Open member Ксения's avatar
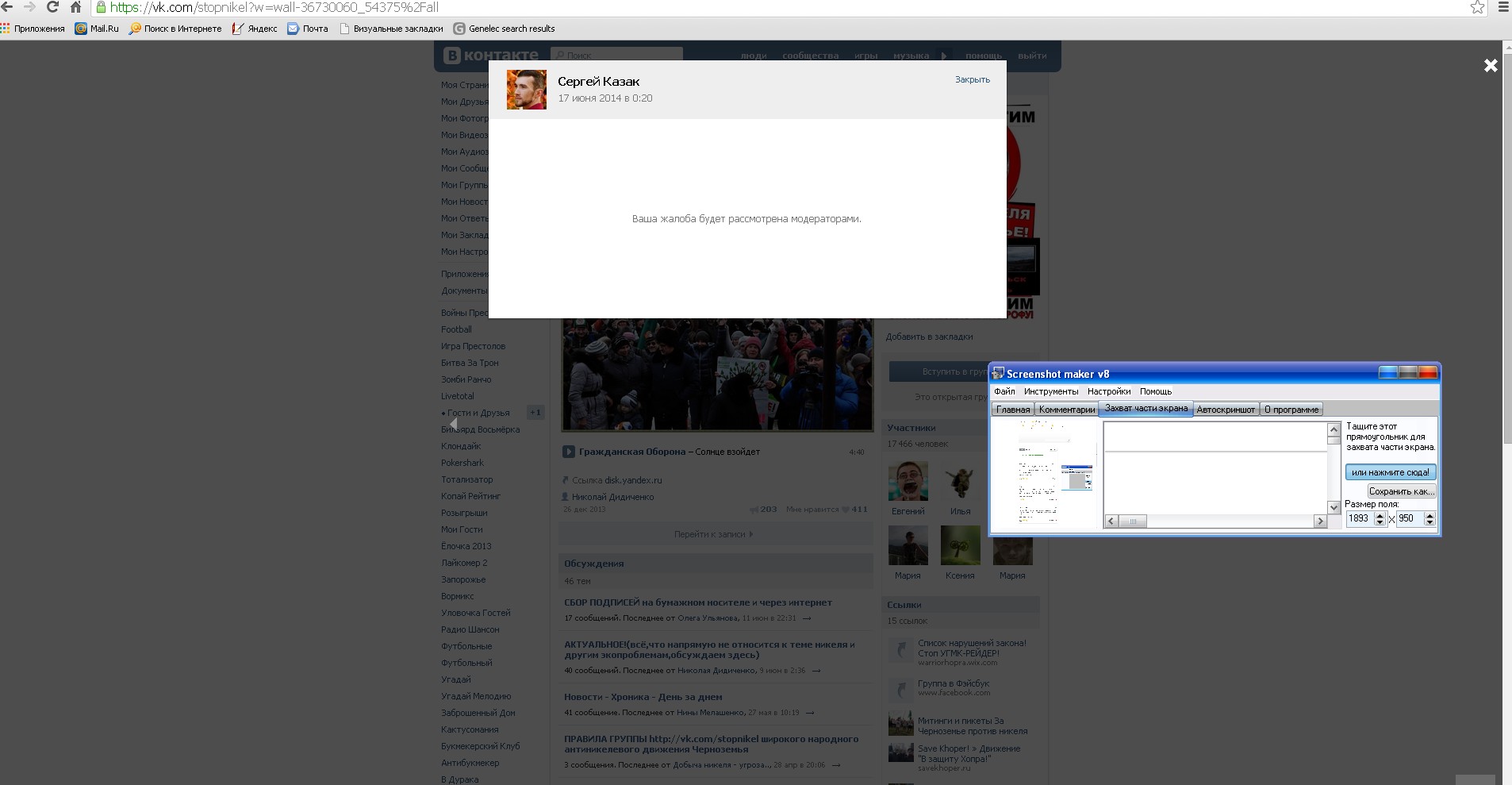The height and width of the screenshot is (785, 1512). [960, 545]
